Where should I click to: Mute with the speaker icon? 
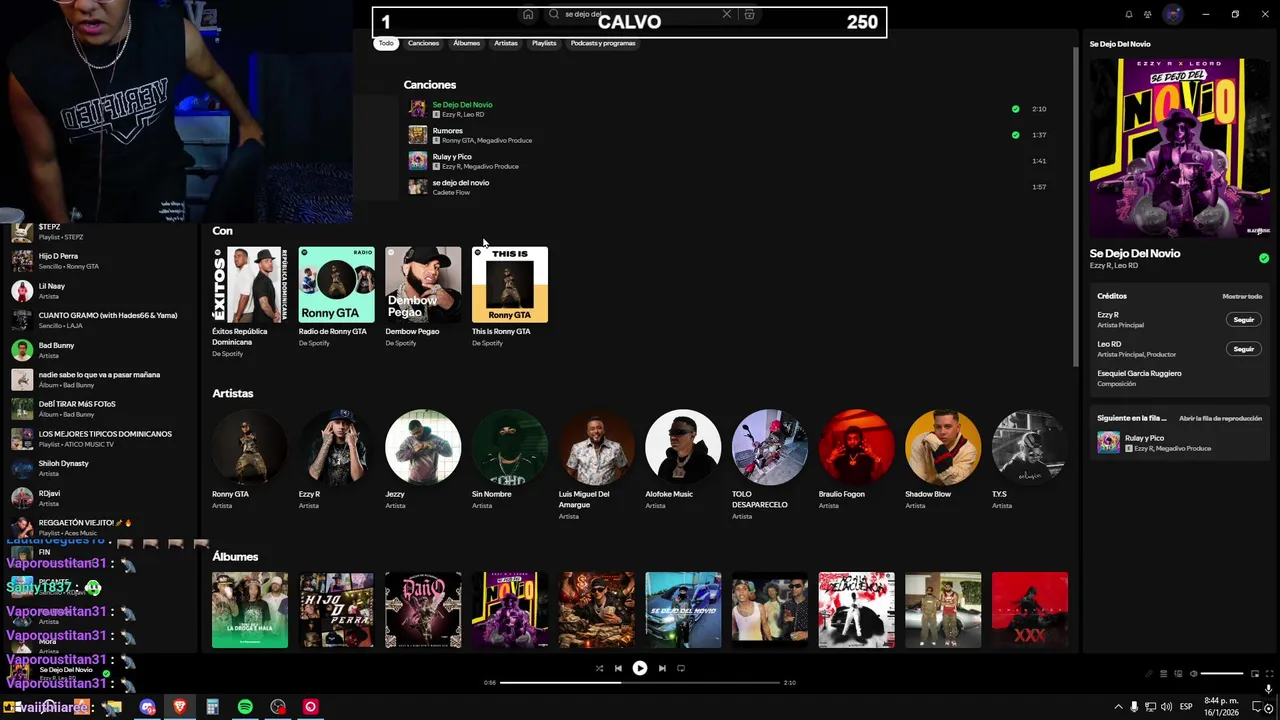point(1193,674)
